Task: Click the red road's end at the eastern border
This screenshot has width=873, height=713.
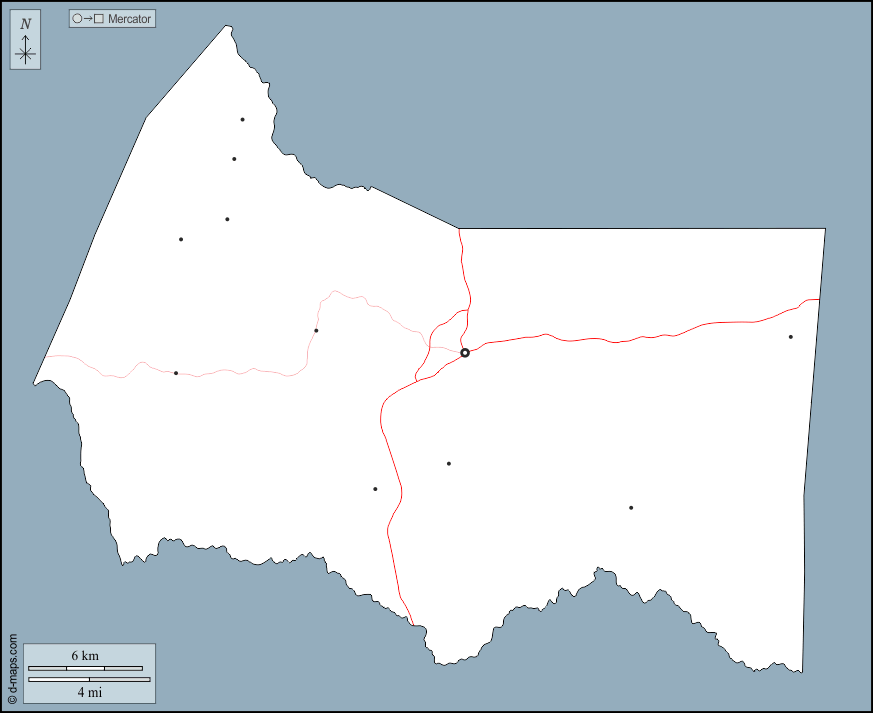Action: (818, 300)
